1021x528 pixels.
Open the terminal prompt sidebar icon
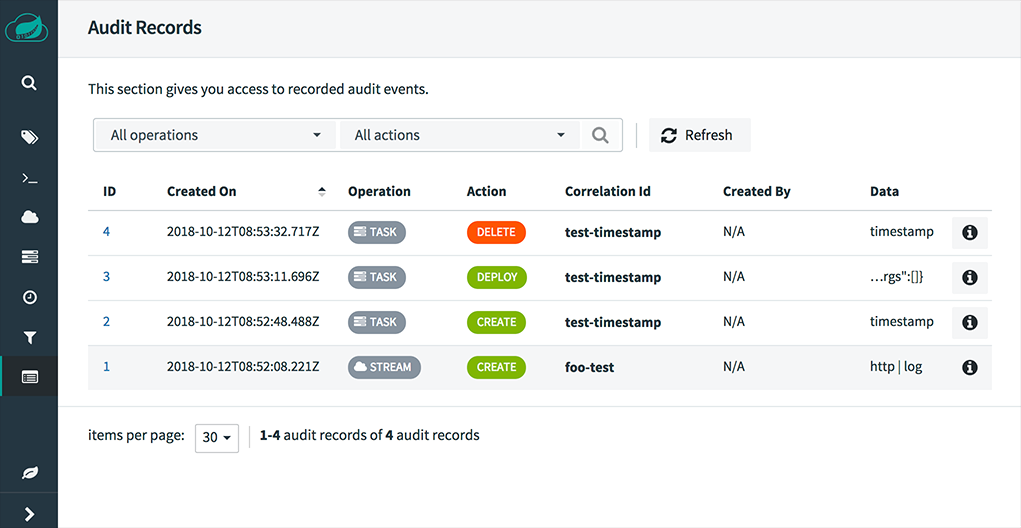[x=29, y=178]
